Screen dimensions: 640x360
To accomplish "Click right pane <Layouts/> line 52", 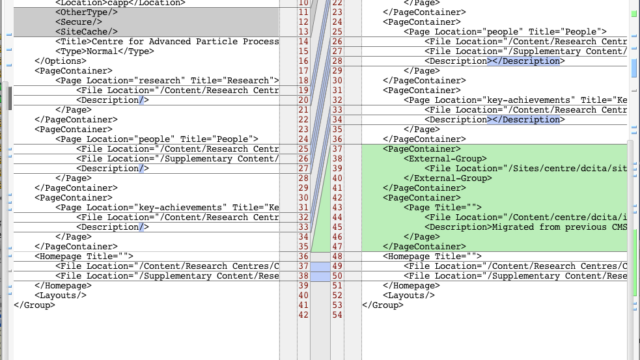I will [409, 295].
